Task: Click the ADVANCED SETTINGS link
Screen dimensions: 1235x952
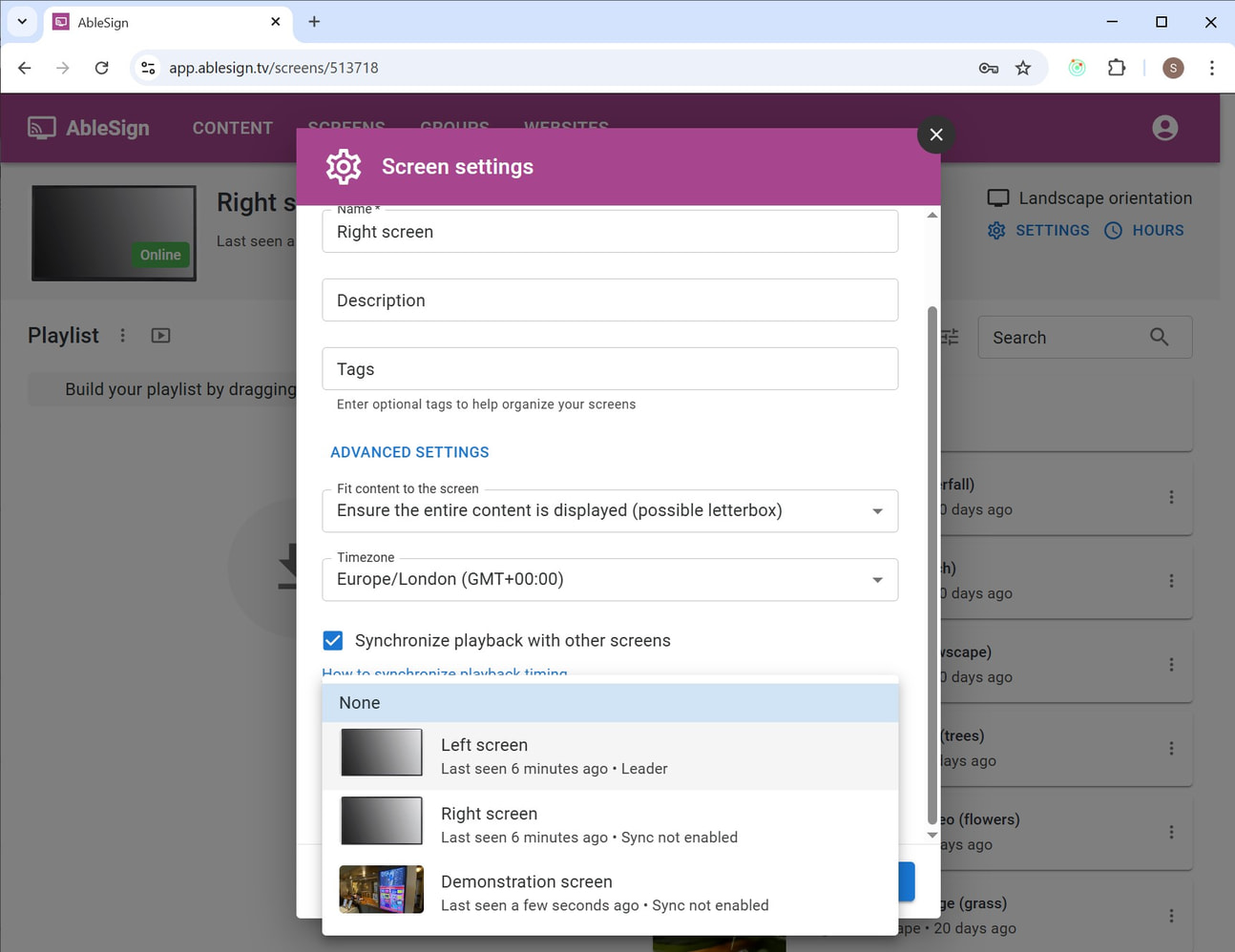Action: click(409, 451)
